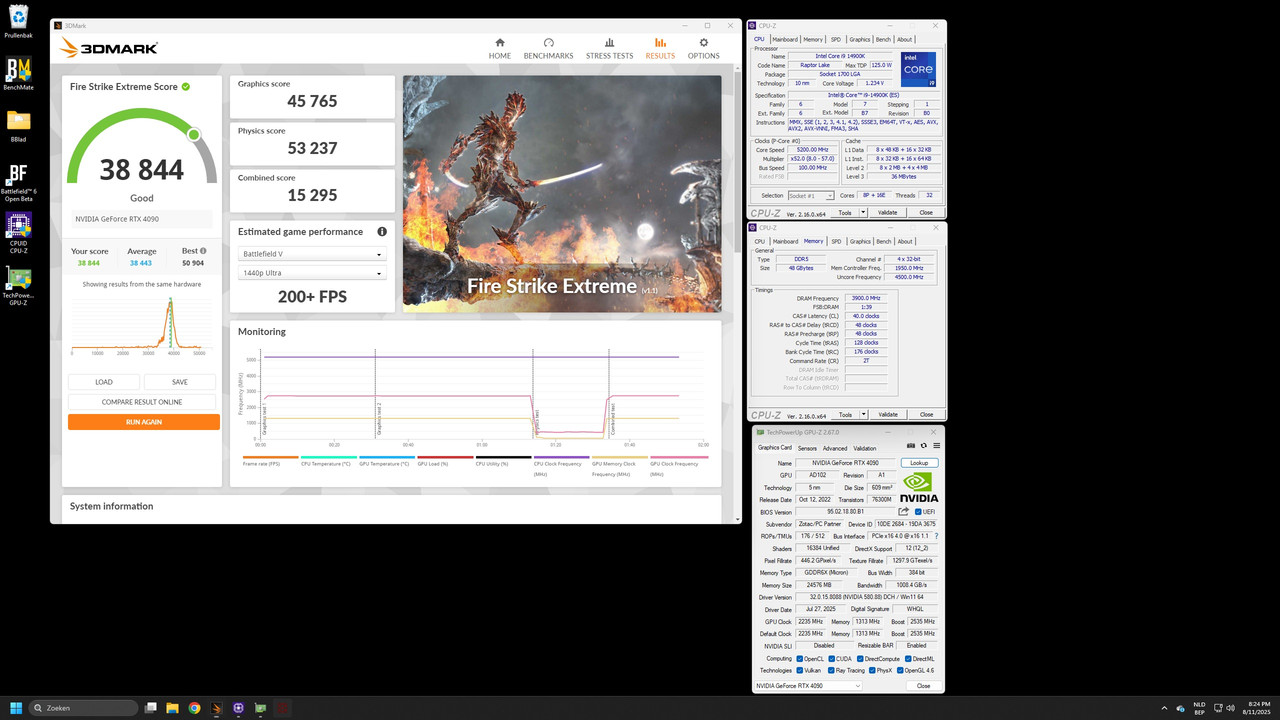
Task: Launch Battlefield 6 Open Beta shortcut
Action: coord(18,181)
